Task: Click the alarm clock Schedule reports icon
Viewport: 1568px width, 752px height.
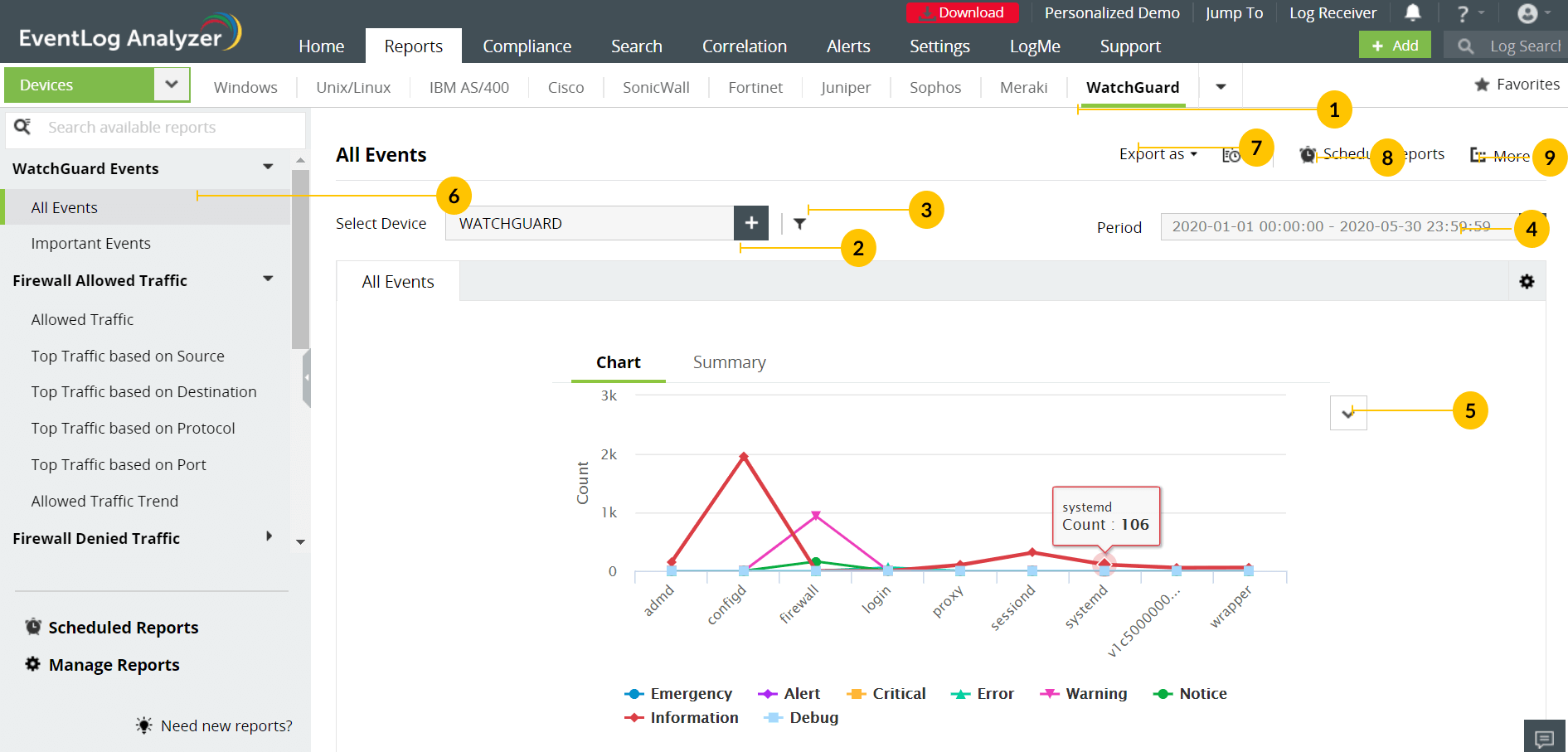Action: [x=1308, y=154]
